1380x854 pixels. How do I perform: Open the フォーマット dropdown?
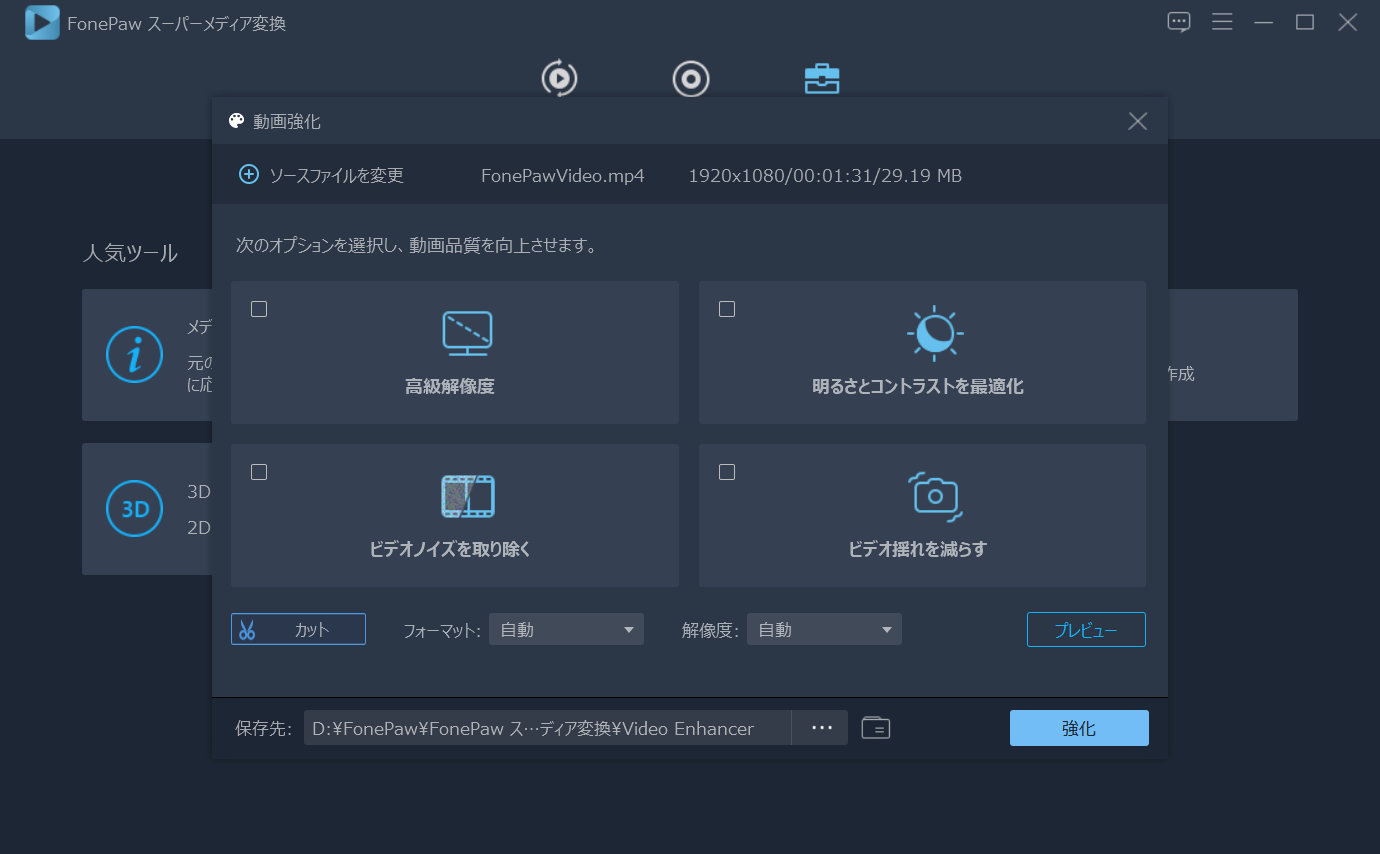(x=566, y=629)
